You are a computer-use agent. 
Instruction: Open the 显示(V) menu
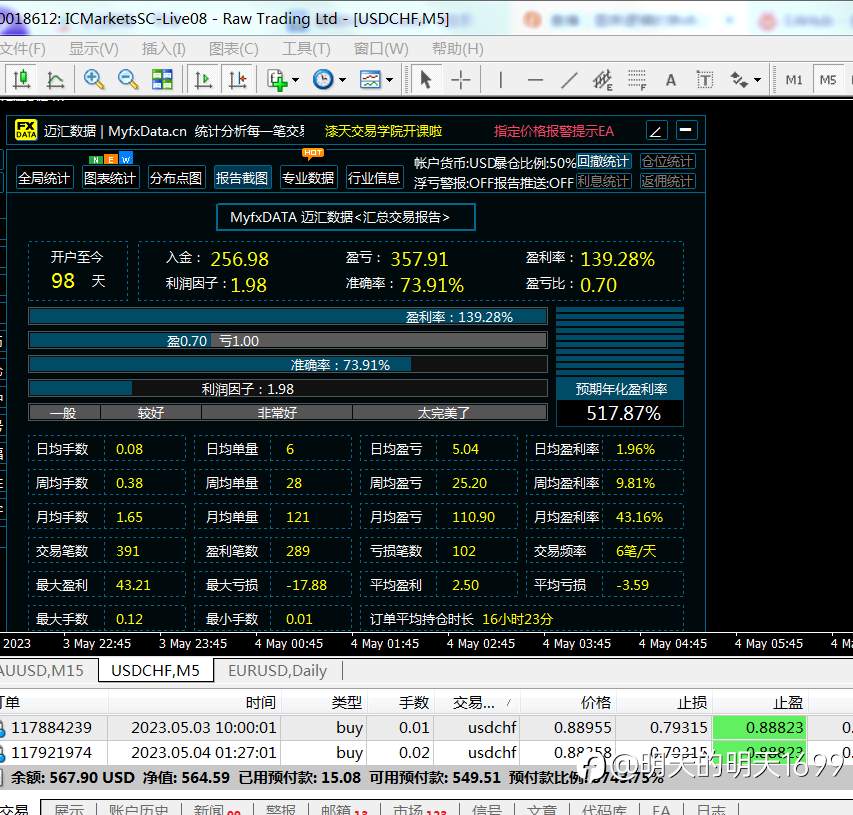coord(93,49)
